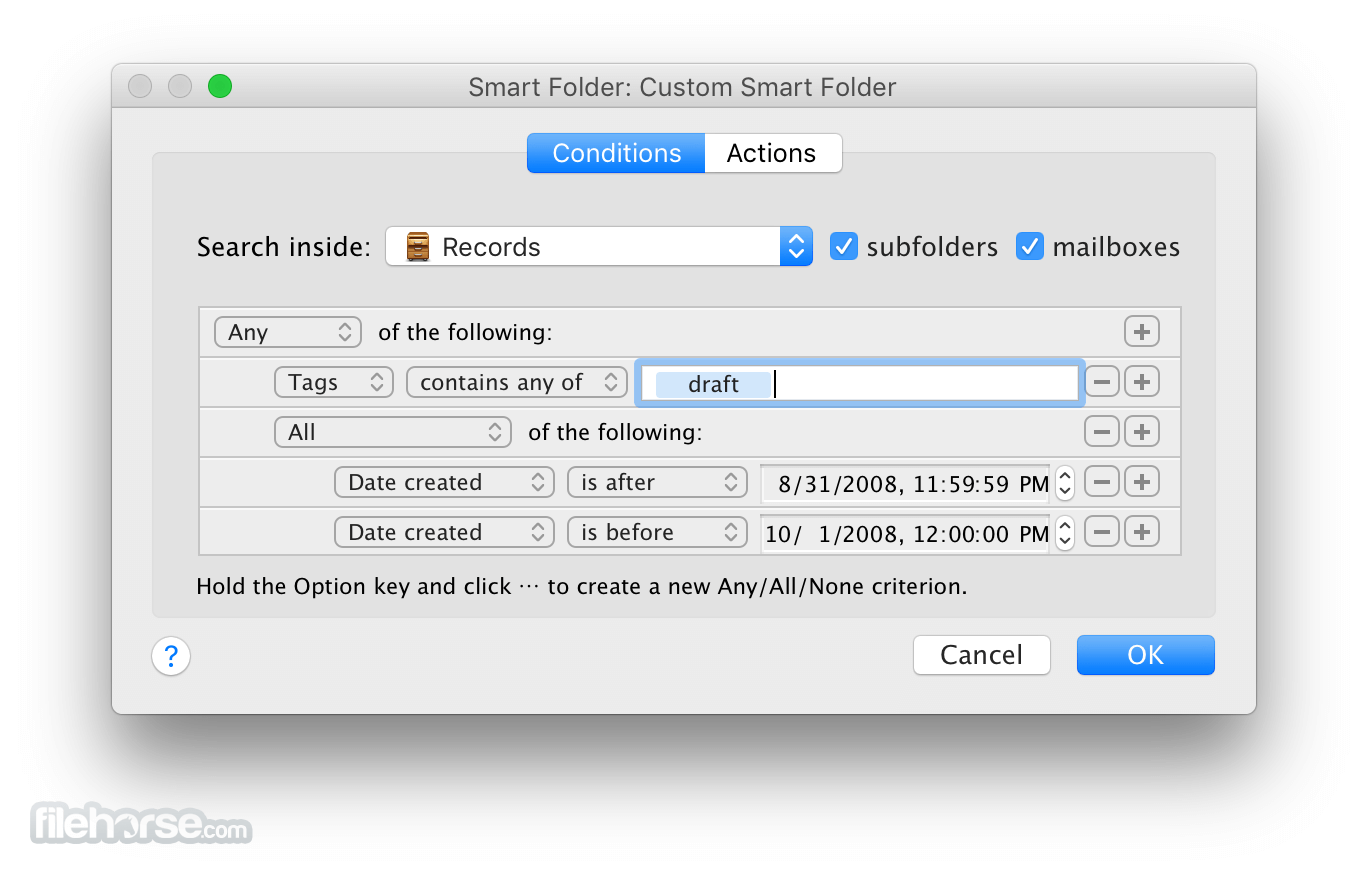Open the Records search location dropdown
The width and height of the screenshot is (1368, 874).
pyautogui.click(x=598, y=246)
